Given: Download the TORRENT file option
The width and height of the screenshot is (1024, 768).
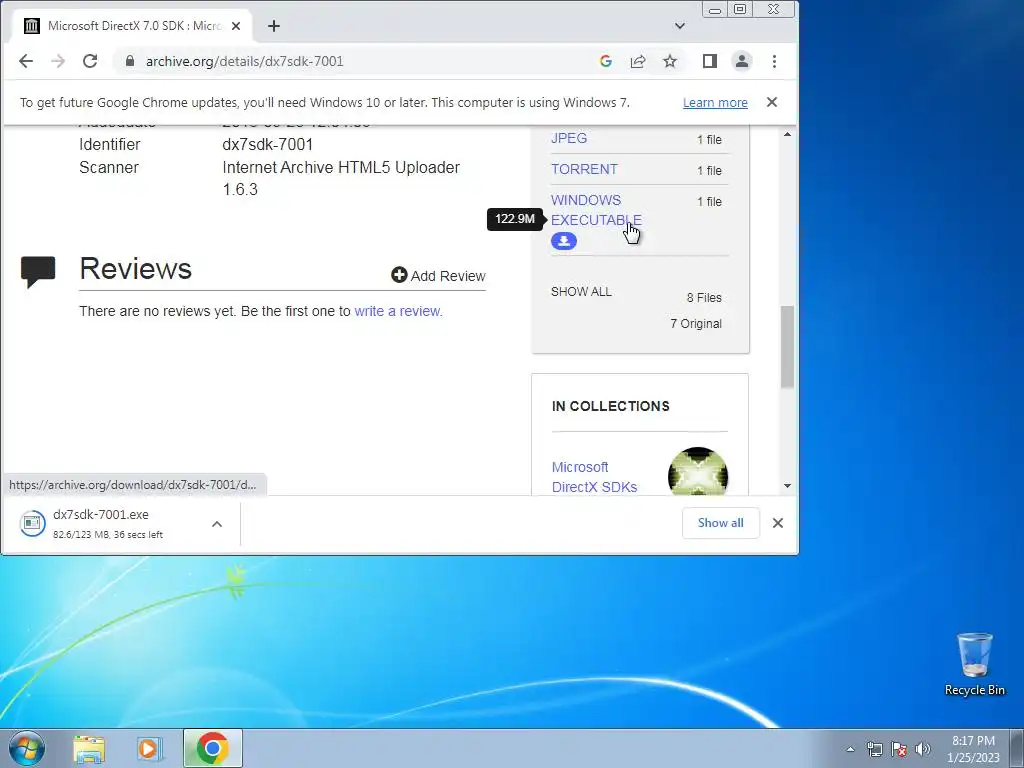Looking at the screenshot, I should (x=584, y=169).
